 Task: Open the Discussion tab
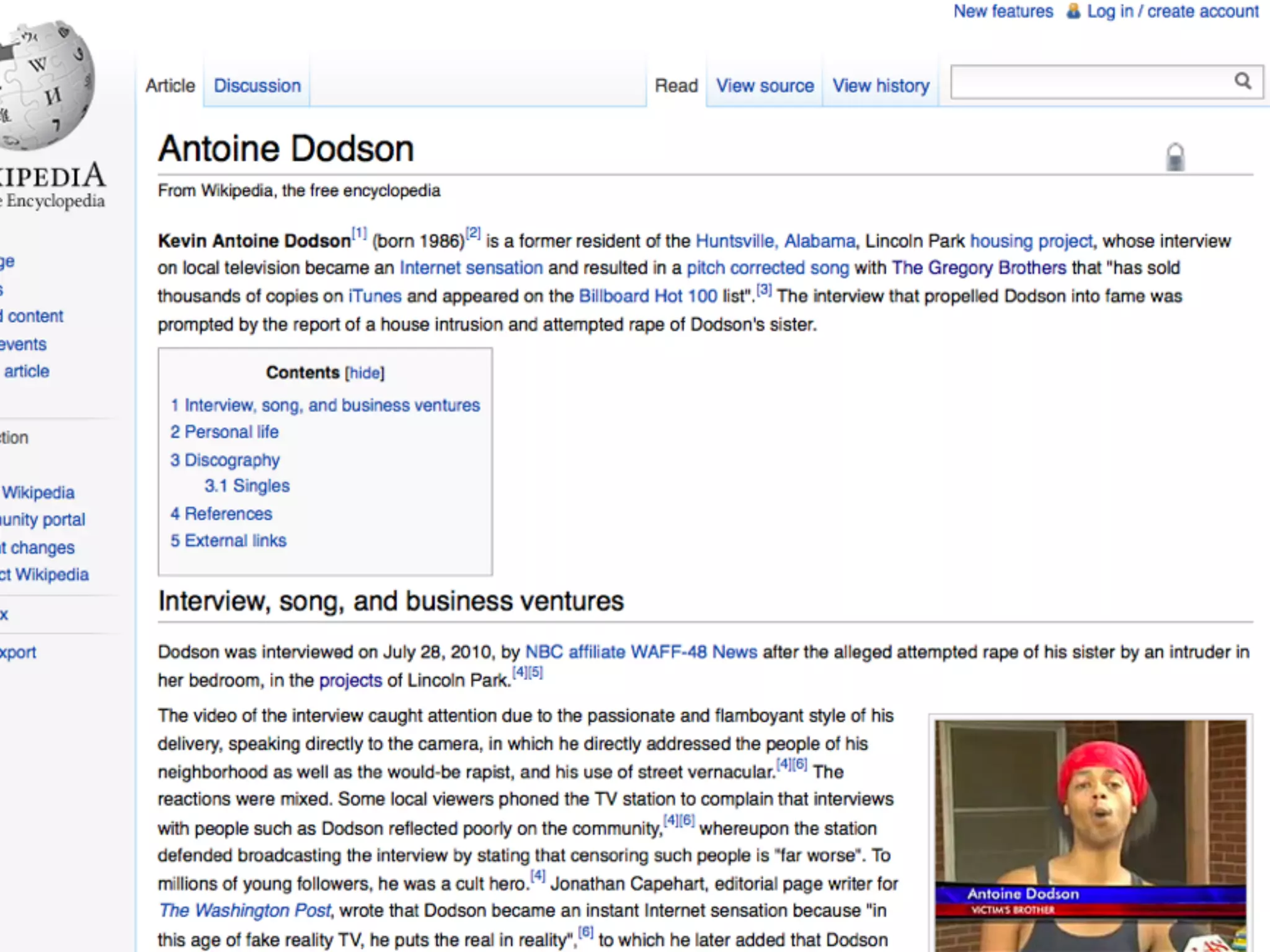tap(257, 86)
